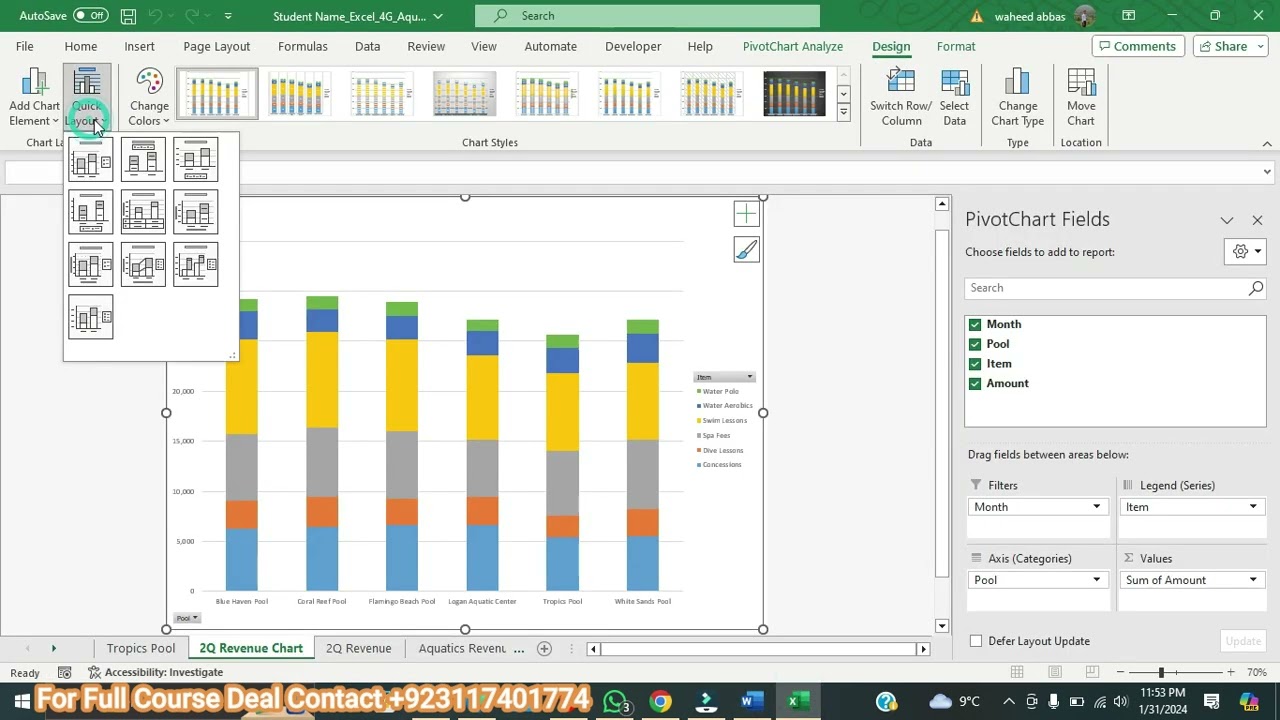1280x720 pixels.
Task: Open Change Colors palette
Action: coord(148,98)
